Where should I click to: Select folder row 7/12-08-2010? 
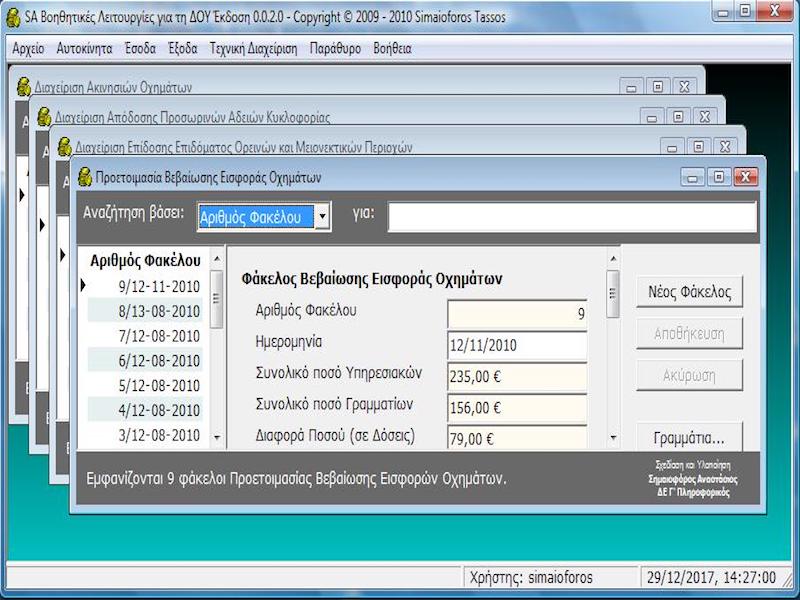[x=145, y=336]
